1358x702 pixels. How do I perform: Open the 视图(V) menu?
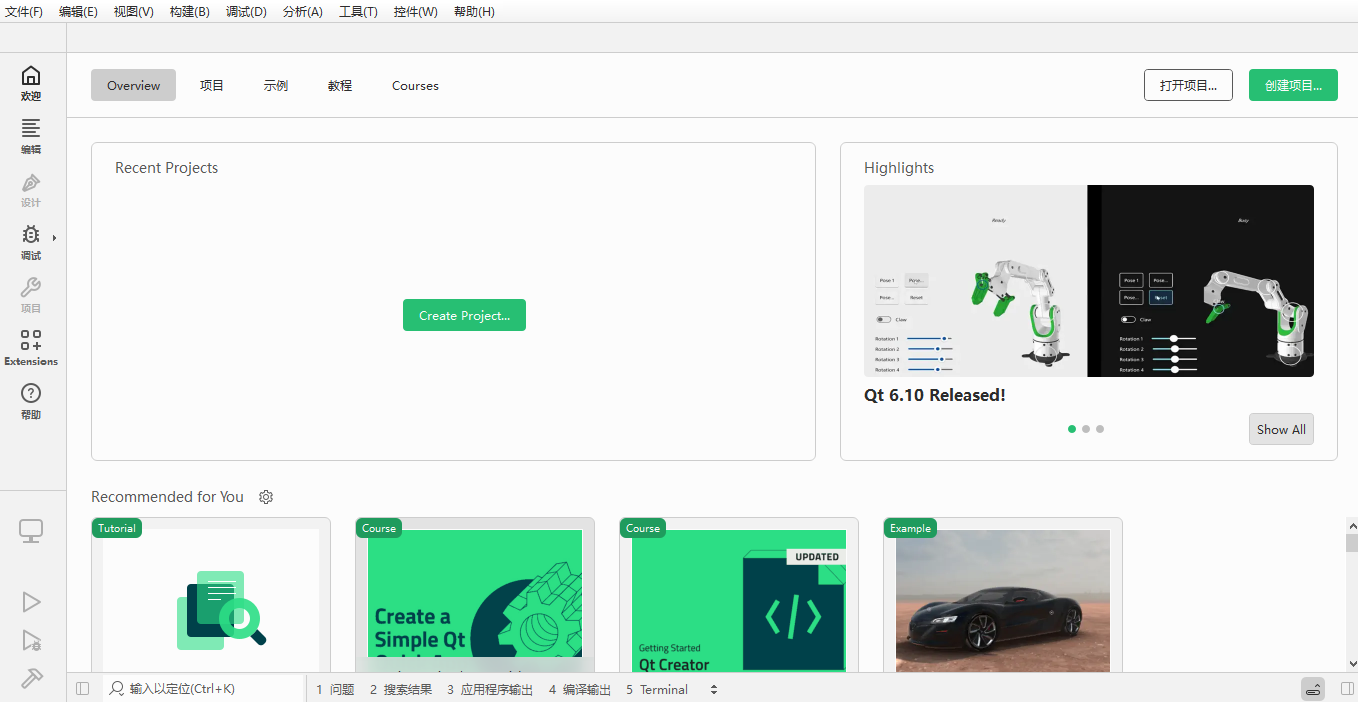click(134, 11)
